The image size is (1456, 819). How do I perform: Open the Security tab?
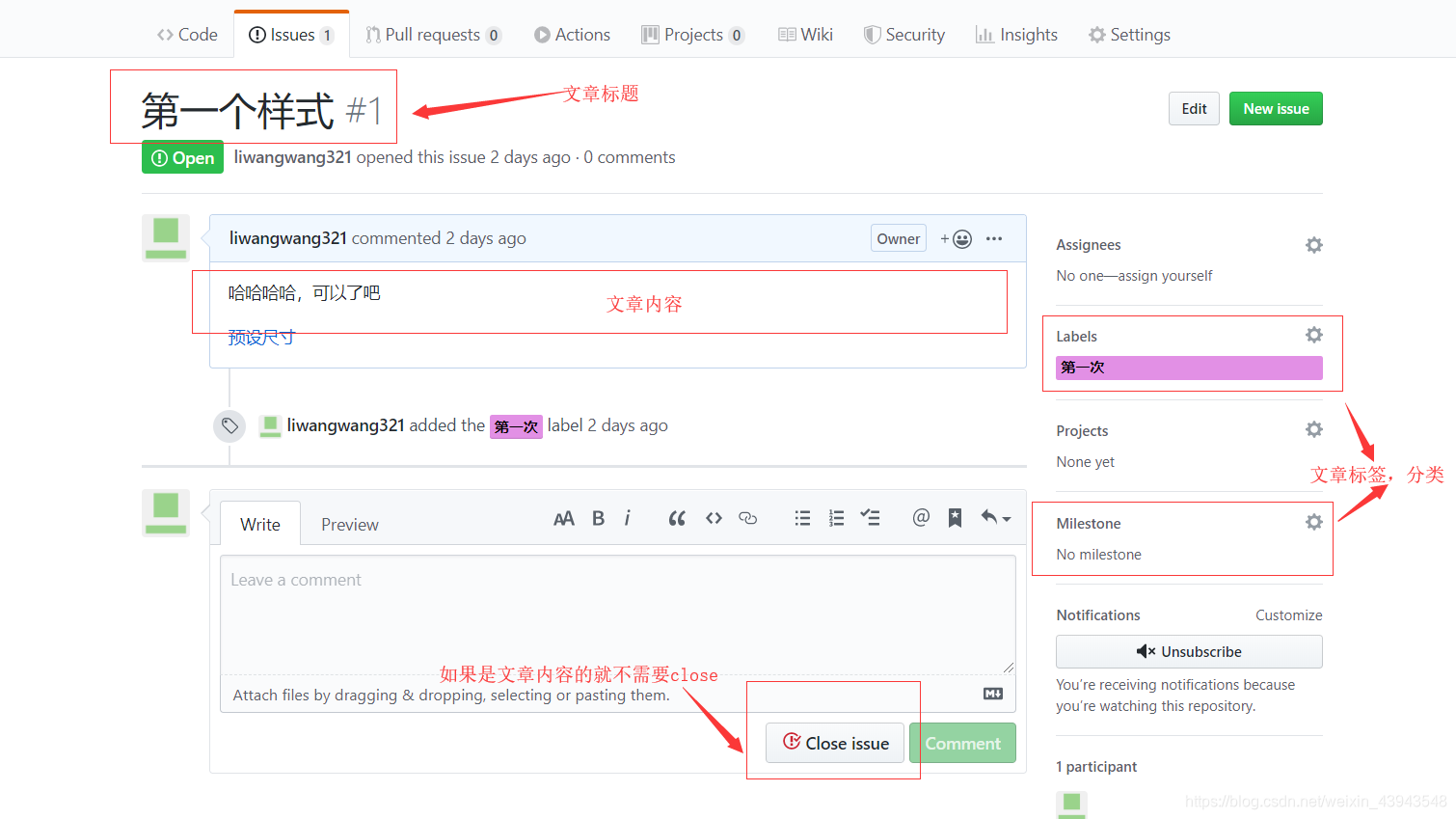(x=904, y=35)
